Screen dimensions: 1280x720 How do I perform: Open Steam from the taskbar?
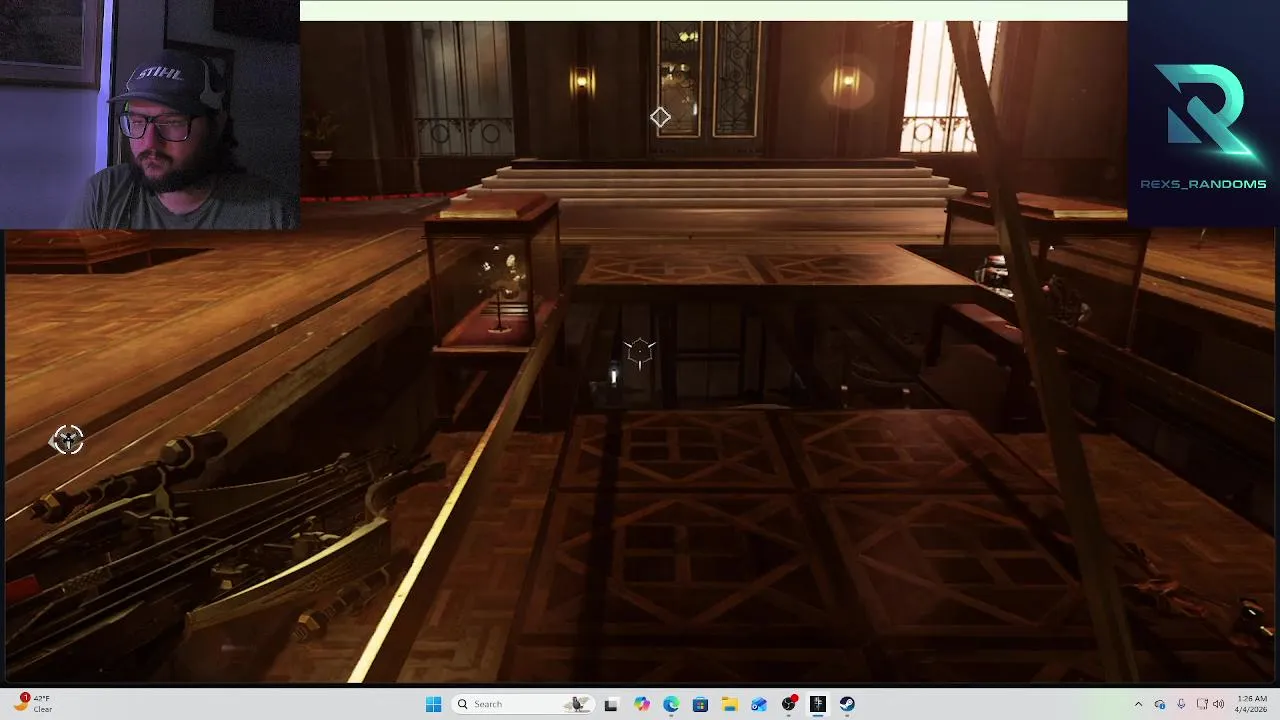coord(847,704)
